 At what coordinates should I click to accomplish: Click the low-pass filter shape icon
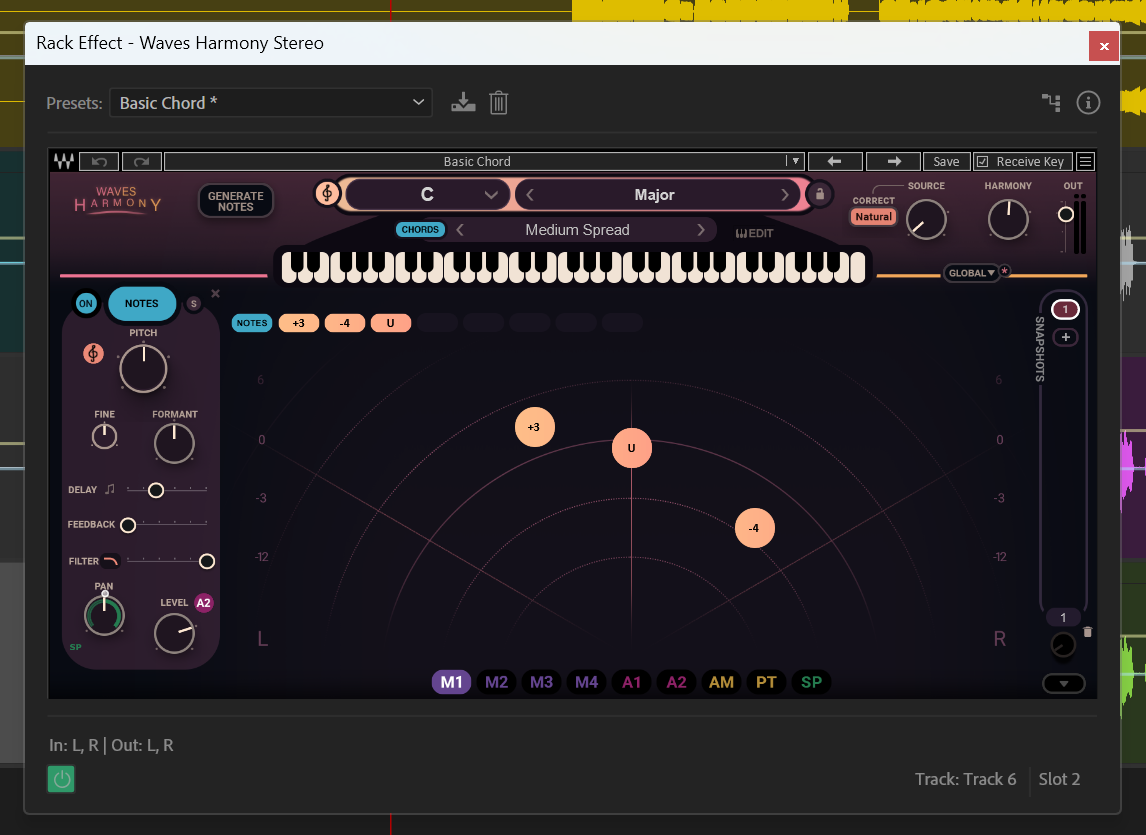[110, 561]
